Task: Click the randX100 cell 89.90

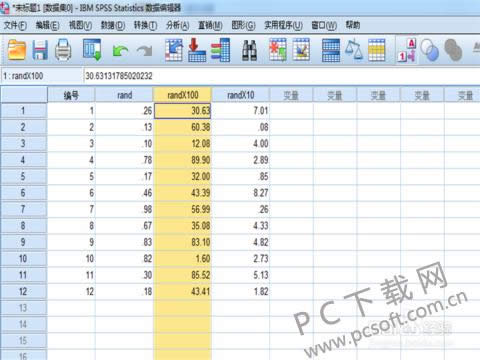Action: pos(182,160)
